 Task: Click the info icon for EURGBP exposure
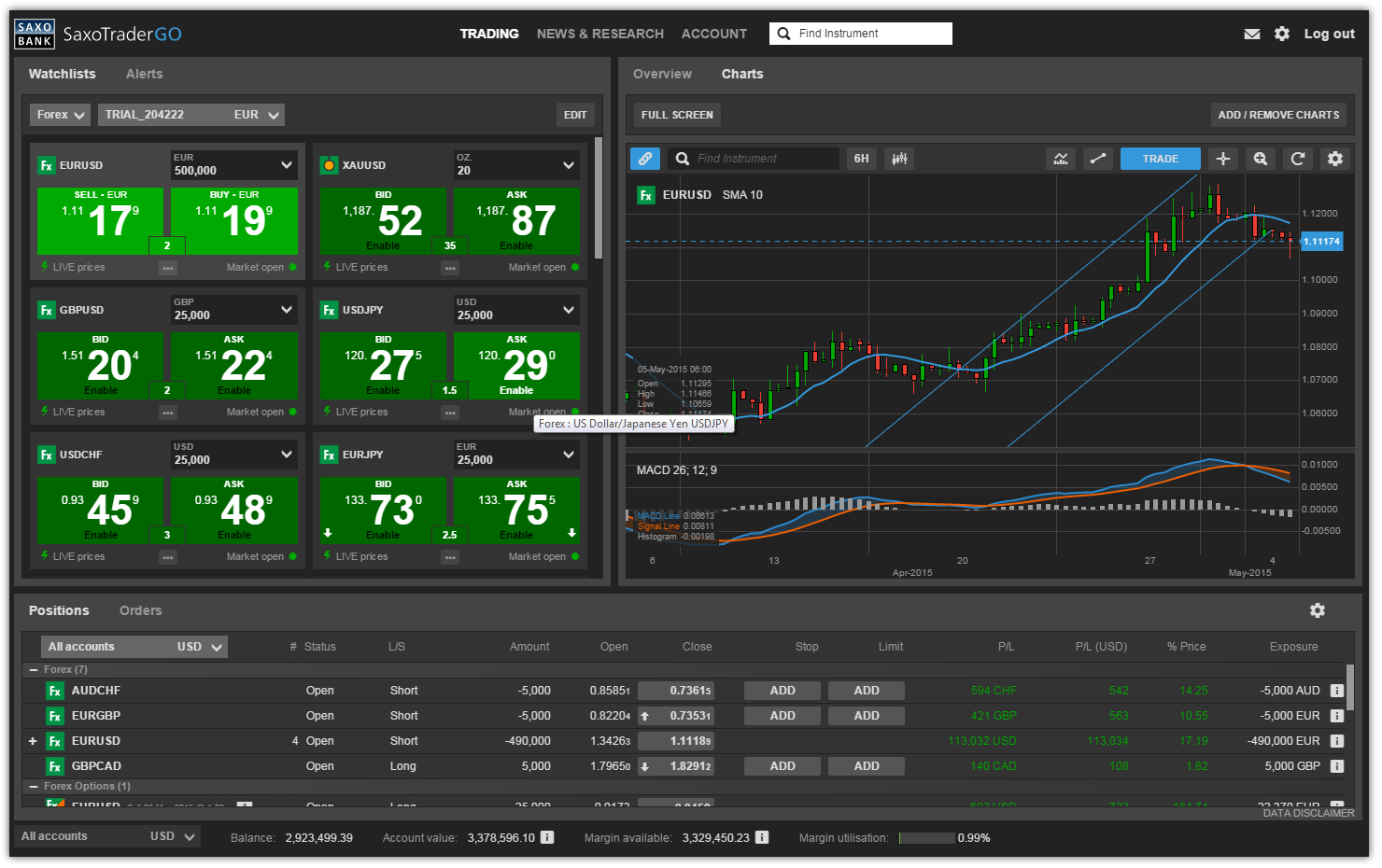1336,716
